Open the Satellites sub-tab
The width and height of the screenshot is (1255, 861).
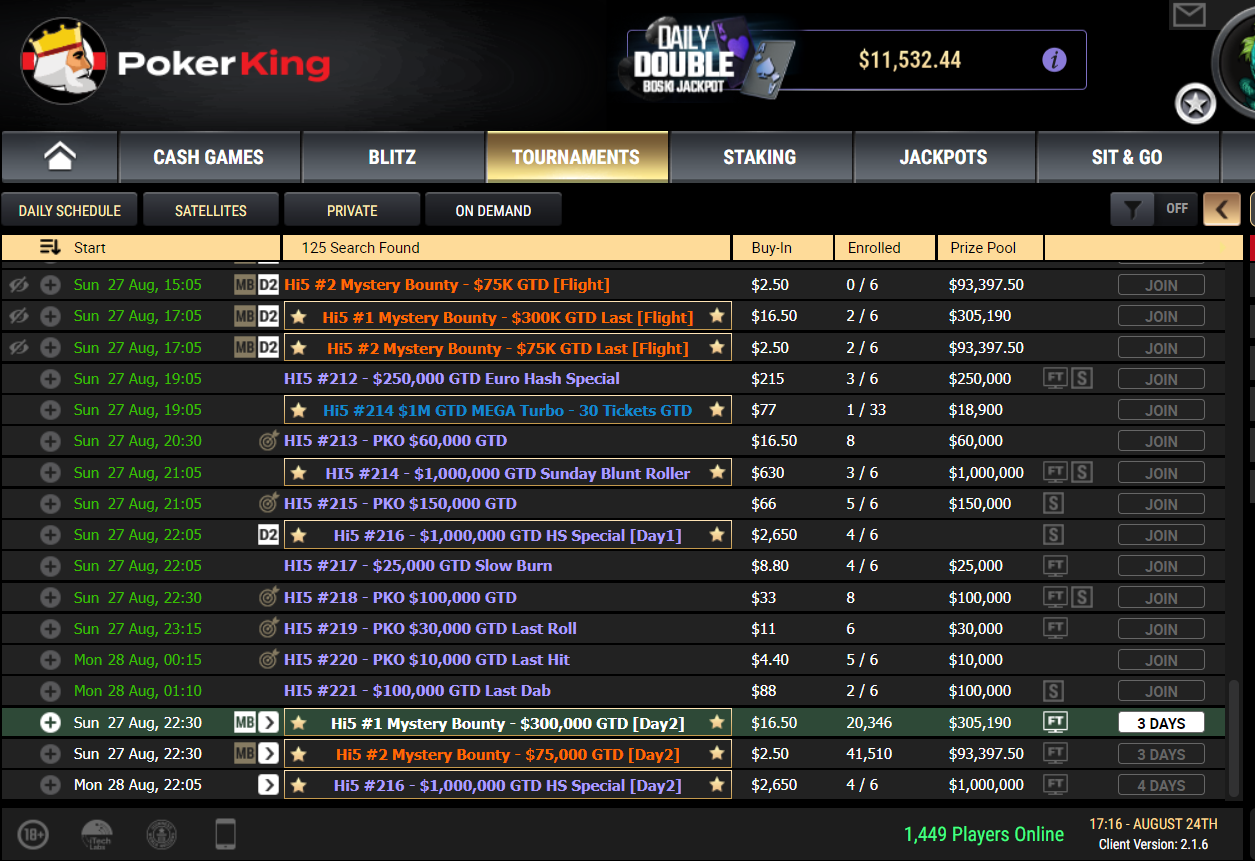pyautogui.click(x=210, y=210)
